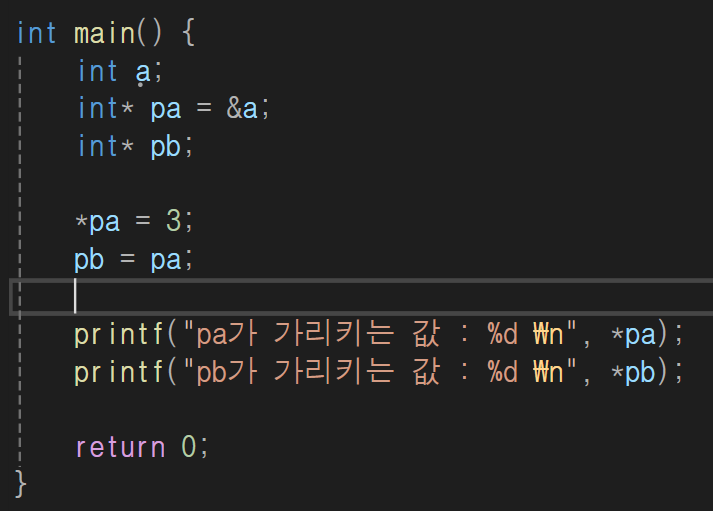Click '&a' in the pa declaration
Screen dimensions: 713x511
[242, 109]
